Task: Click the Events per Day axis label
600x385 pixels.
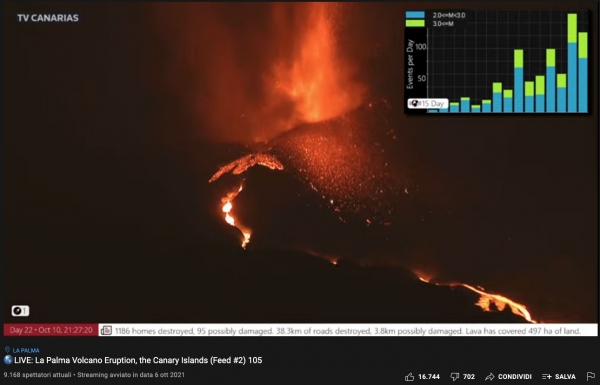Action: pyautogui.click(x=410, y=64)
